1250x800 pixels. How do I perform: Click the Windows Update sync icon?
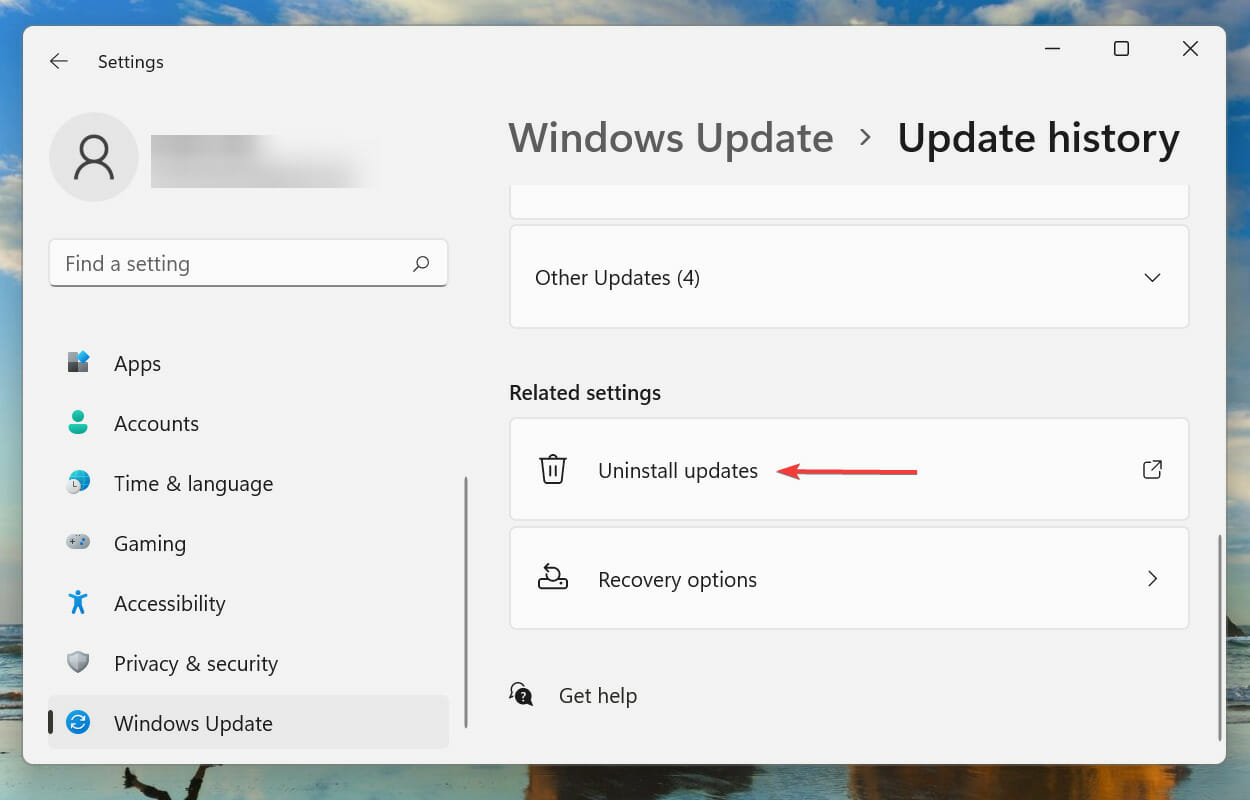pos(78,723)
